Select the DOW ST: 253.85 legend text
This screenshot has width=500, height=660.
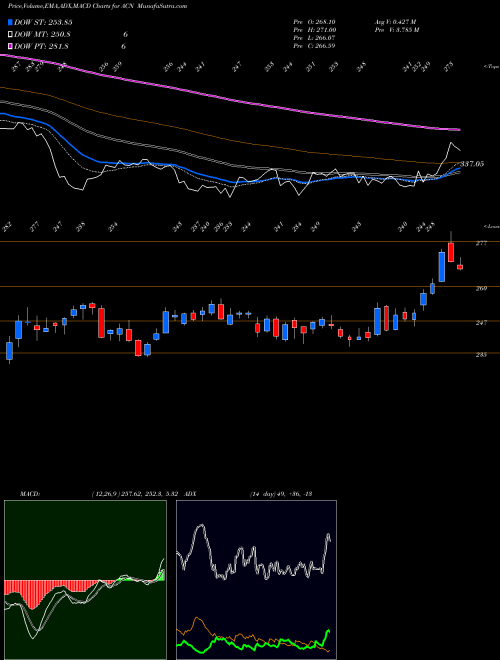coord(43,22)
